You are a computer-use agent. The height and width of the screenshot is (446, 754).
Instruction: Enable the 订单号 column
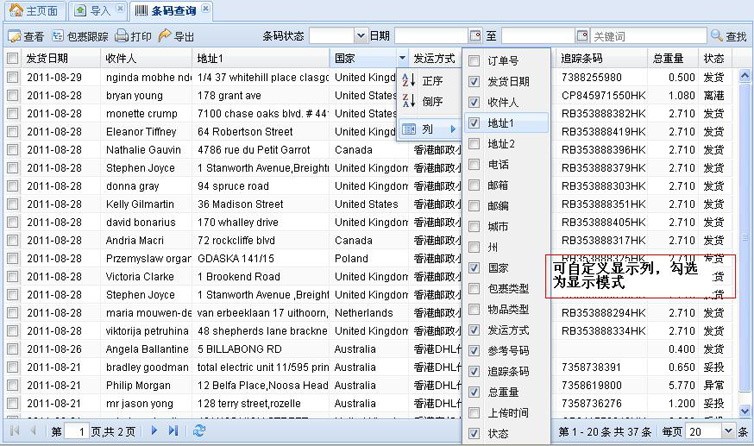(474, 61)
